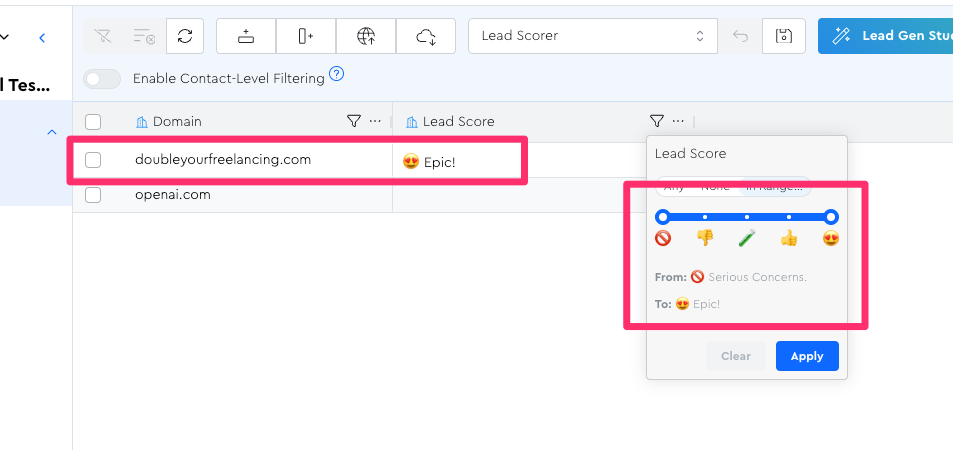Tick the select-all checkbox in header

(x=93, y=122)
